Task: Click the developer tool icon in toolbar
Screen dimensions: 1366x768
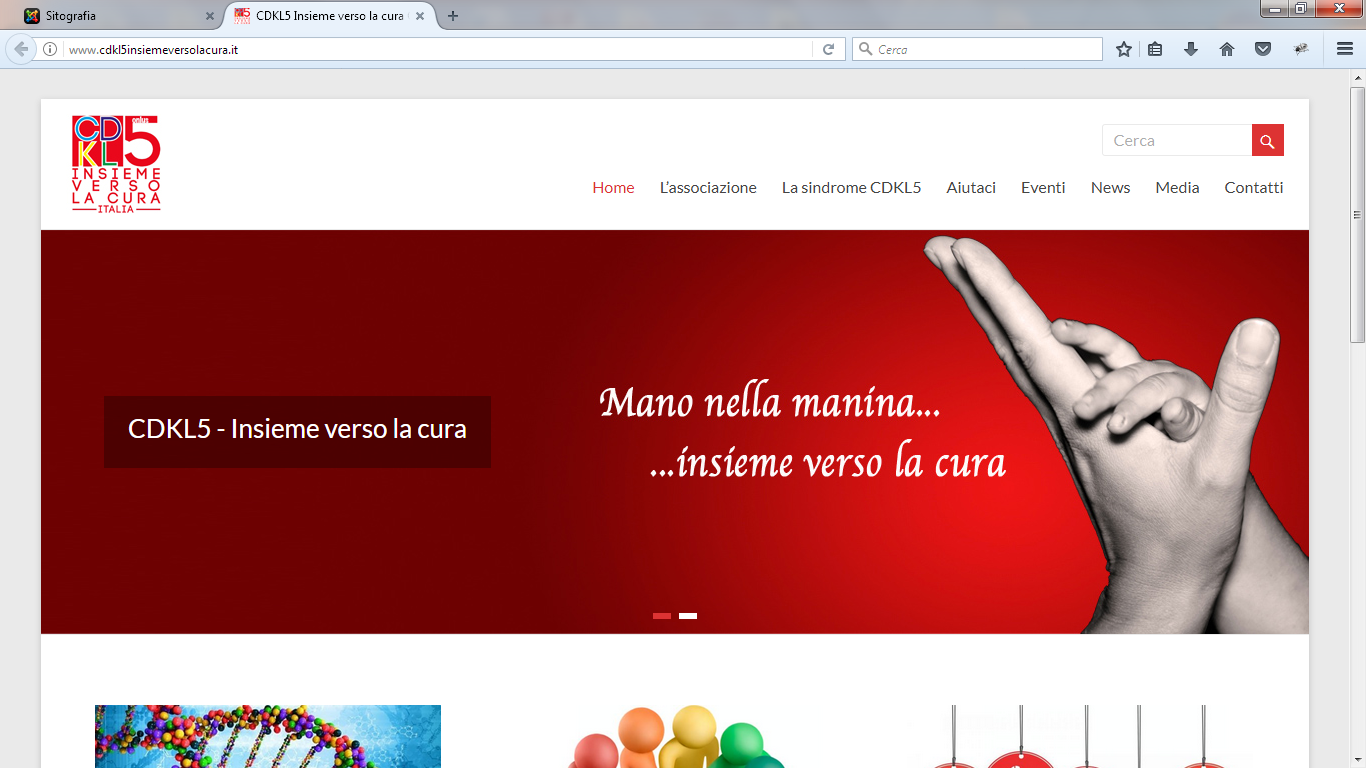Action: [x=1301, y=49]
